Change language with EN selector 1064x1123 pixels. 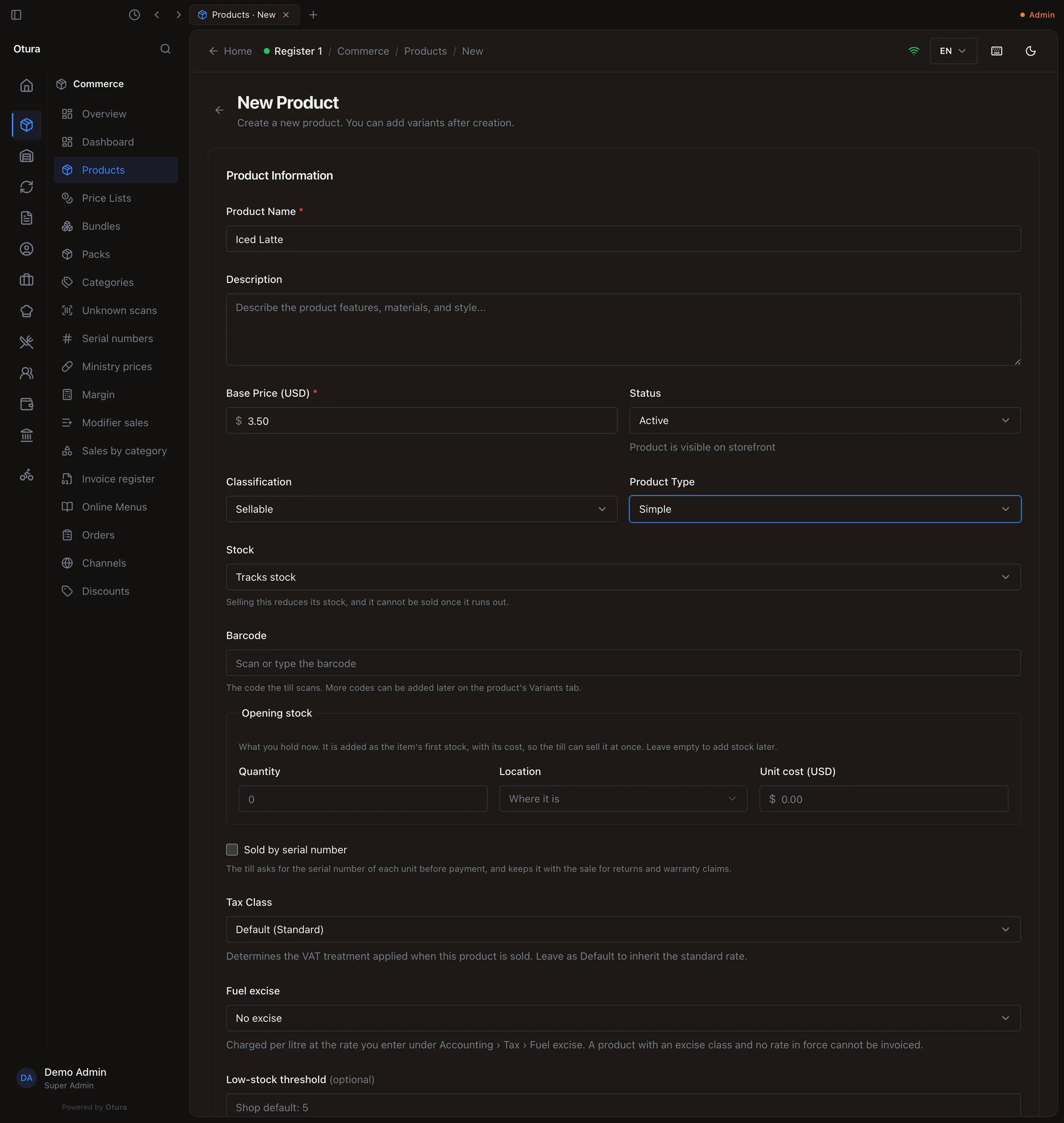tap(954, 51)
